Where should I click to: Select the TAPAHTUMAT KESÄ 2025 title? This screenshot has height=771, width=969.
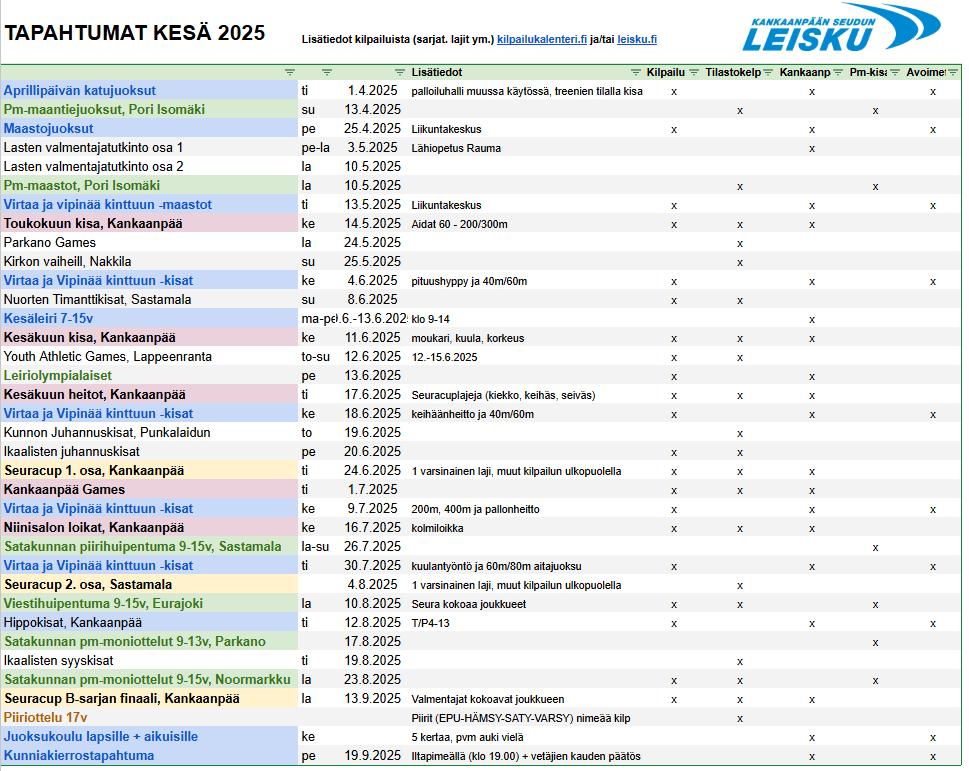click(x=135, y=33)
